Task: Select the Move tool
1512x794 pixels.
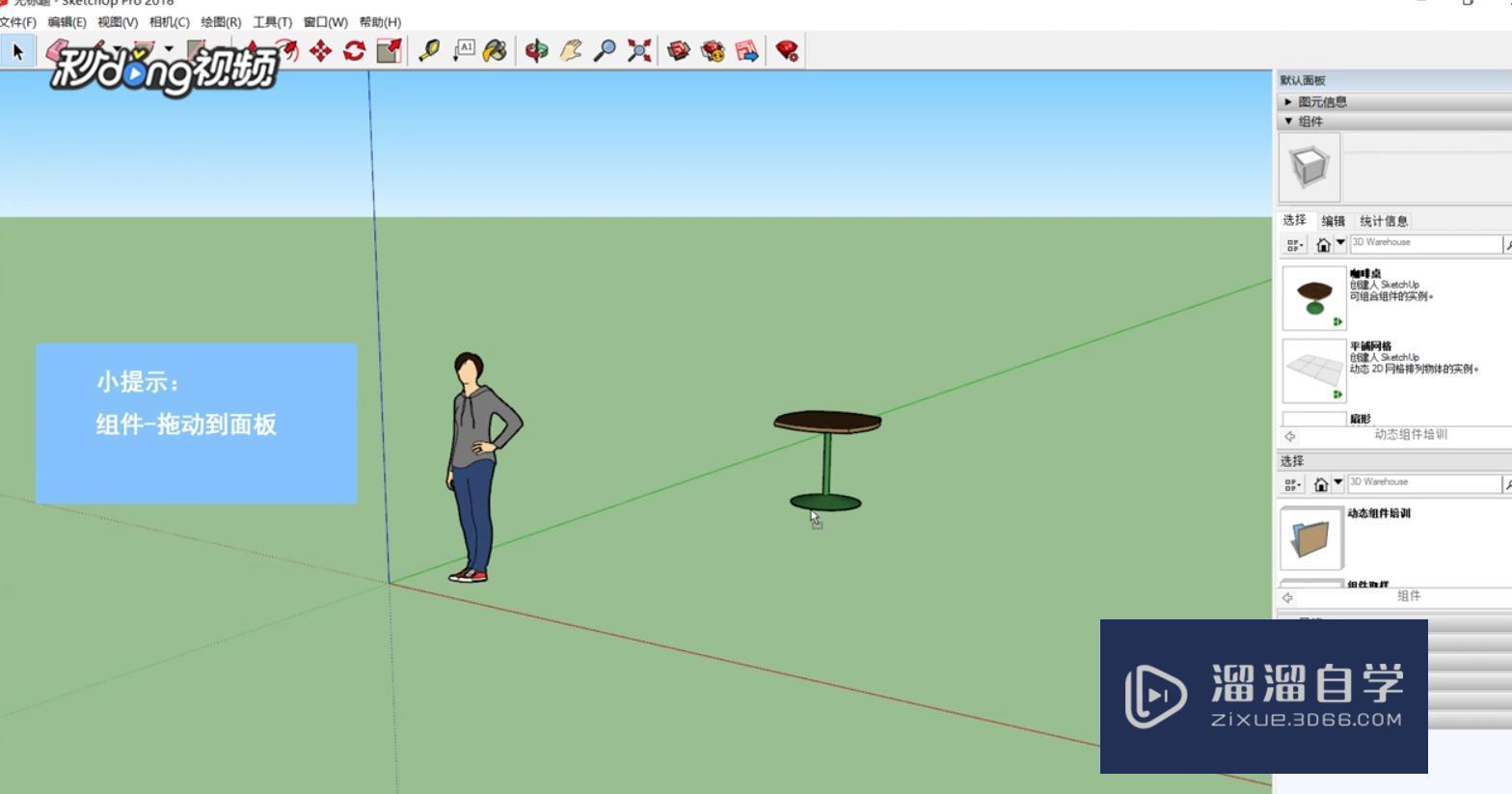Action: (320, 51)
